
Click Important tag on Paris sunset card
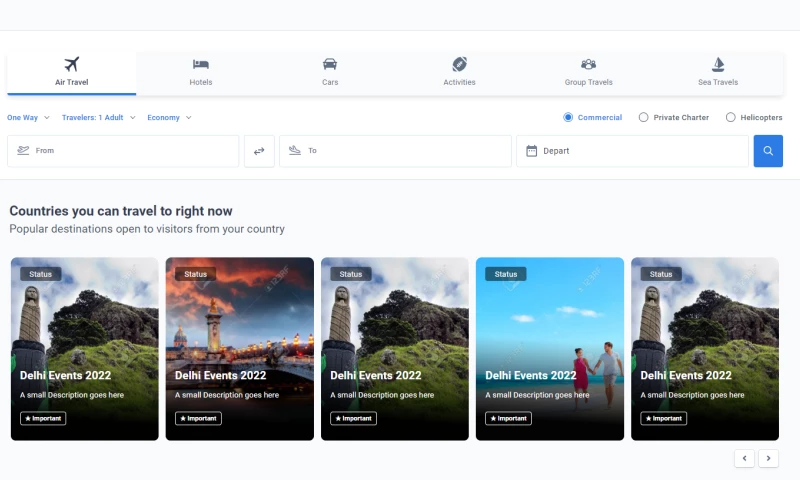tap(198, 418)
